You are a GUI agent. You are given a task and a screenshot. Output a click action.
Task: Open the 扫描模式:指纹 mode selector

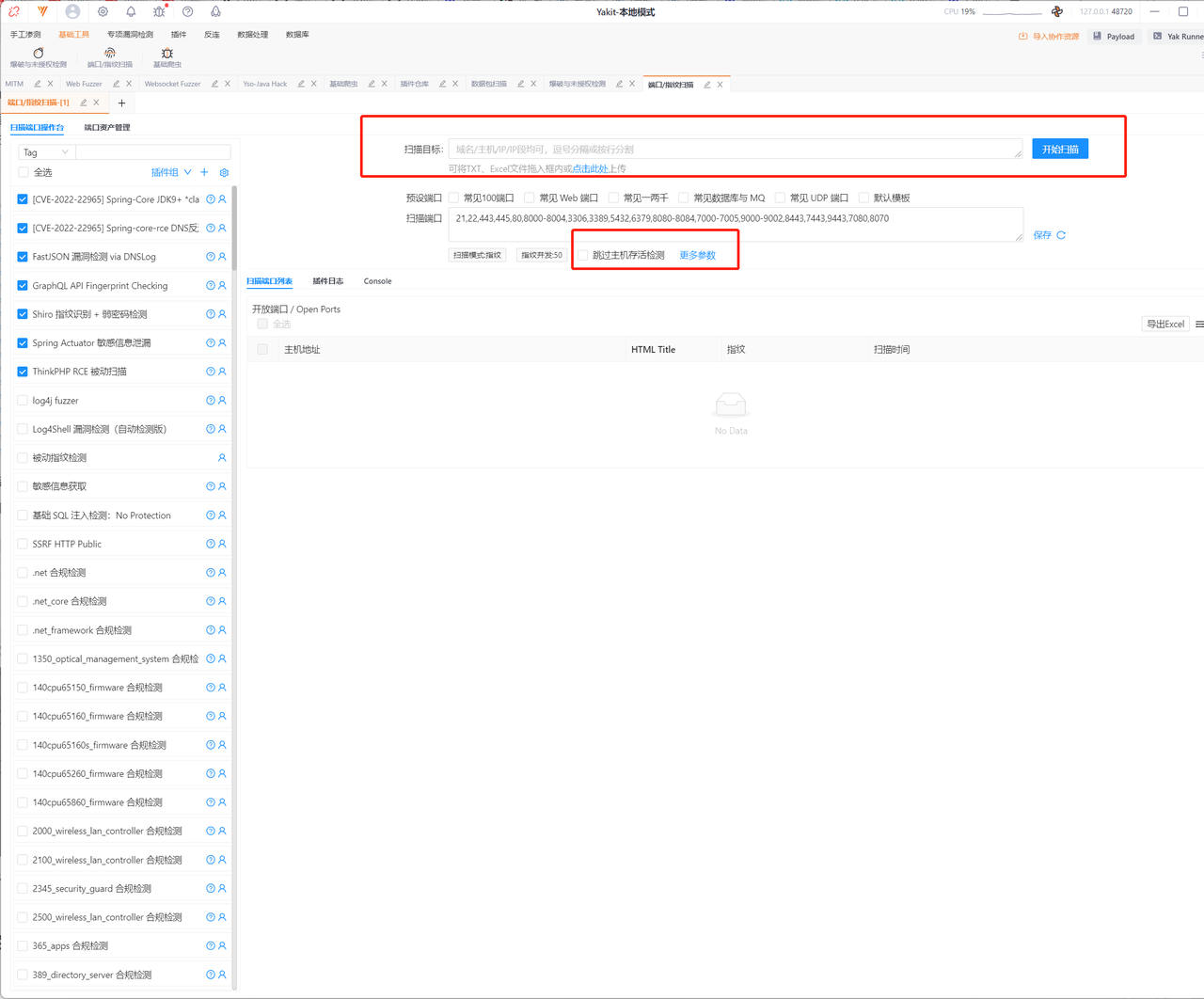coord(477,255)
